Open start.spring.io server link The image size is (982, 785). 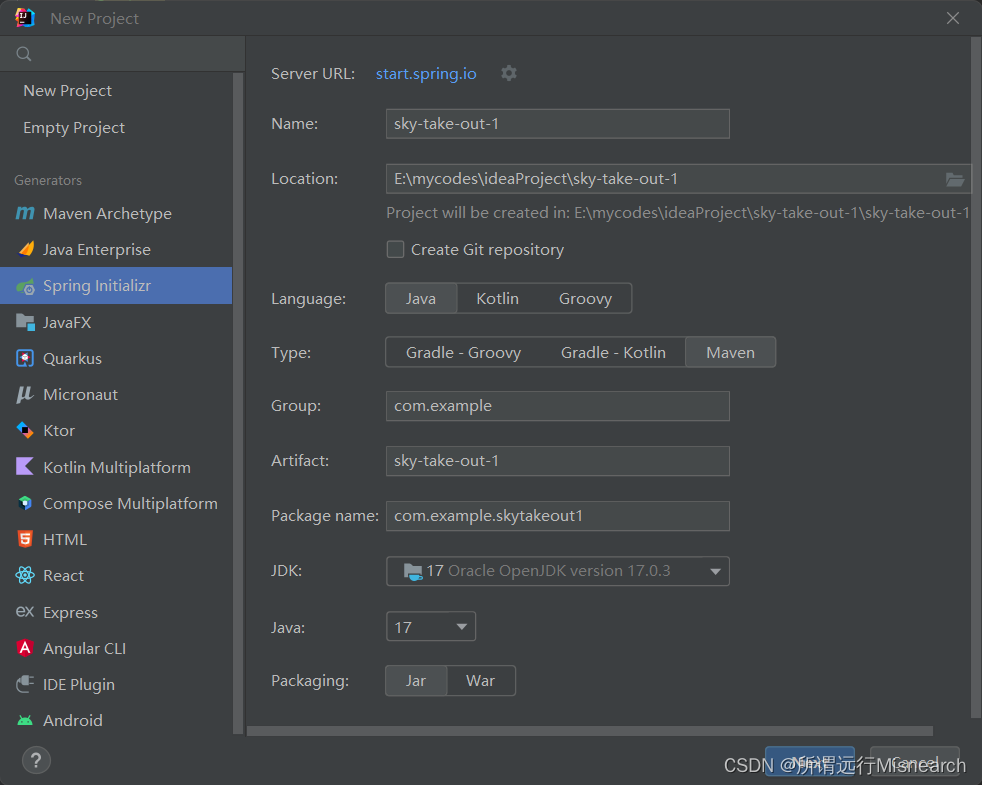tap(426, 74)
